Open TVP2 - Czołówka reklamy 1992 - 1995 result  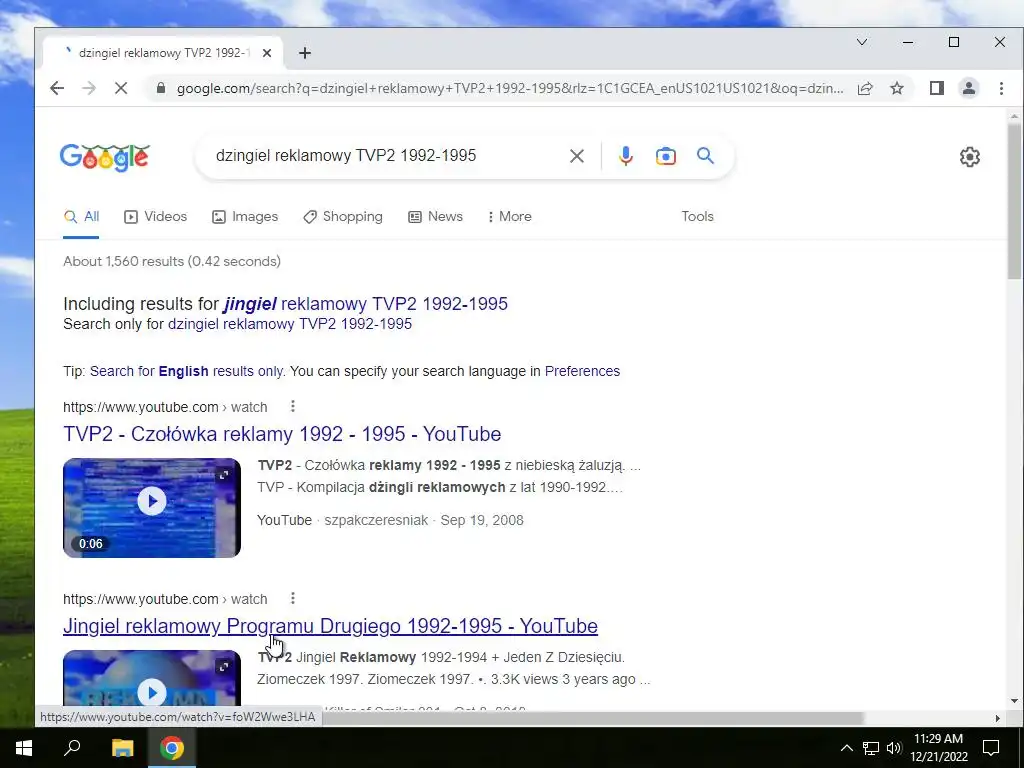pyautogui.click(x=282, y=434)
